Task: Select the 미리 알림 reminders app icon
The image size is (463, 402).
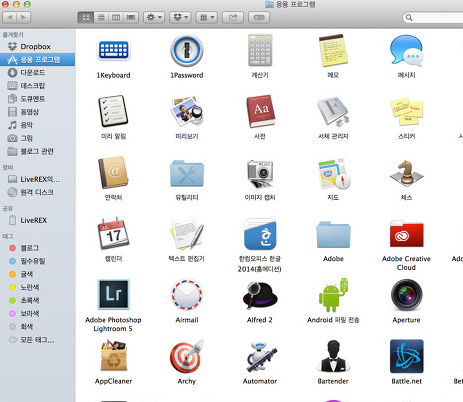Action: 113,111
